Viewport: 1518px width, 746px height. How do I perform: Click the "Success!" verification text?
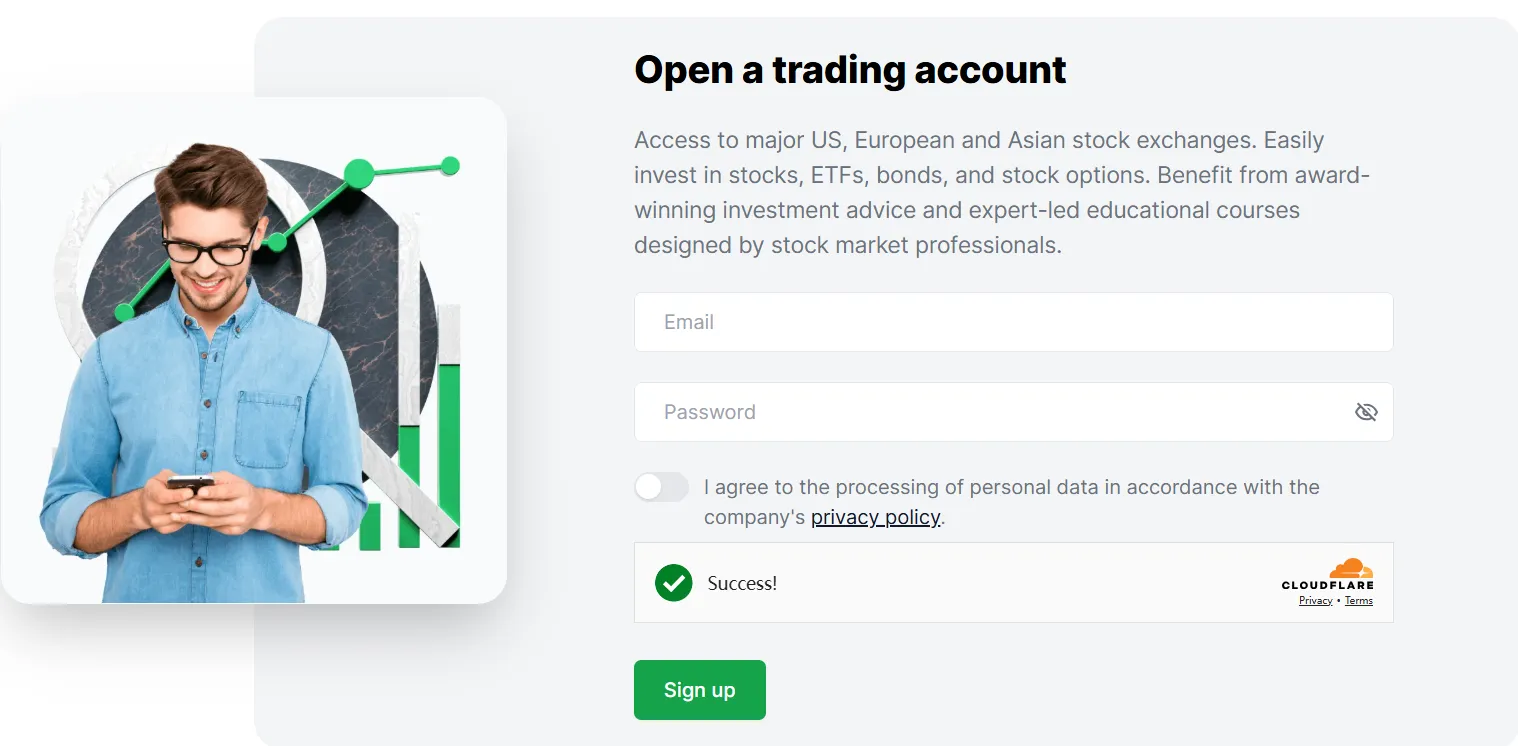point(742,584)
